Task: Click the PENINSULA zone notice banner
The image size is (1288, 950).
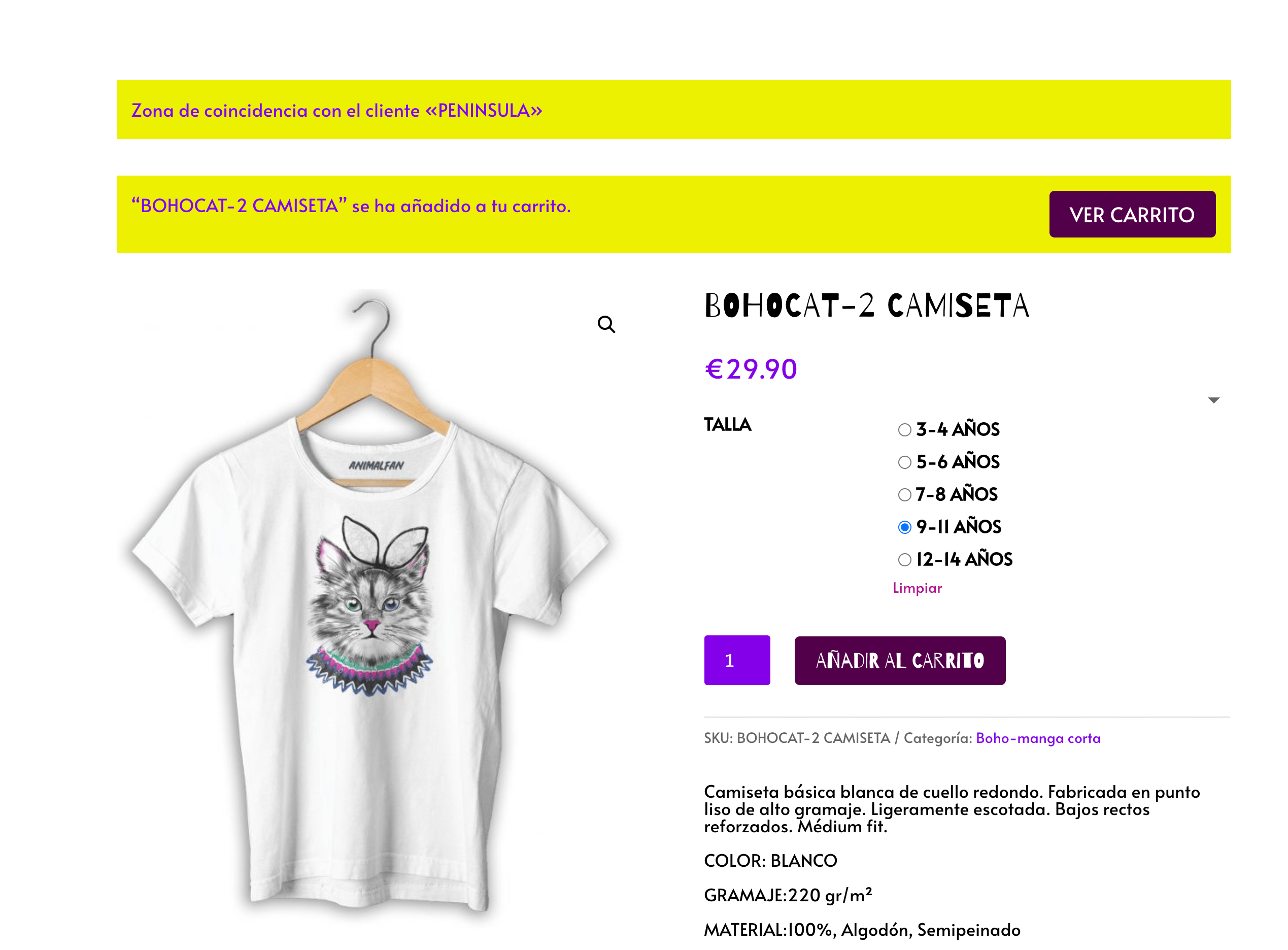Action: click(674, 109)
